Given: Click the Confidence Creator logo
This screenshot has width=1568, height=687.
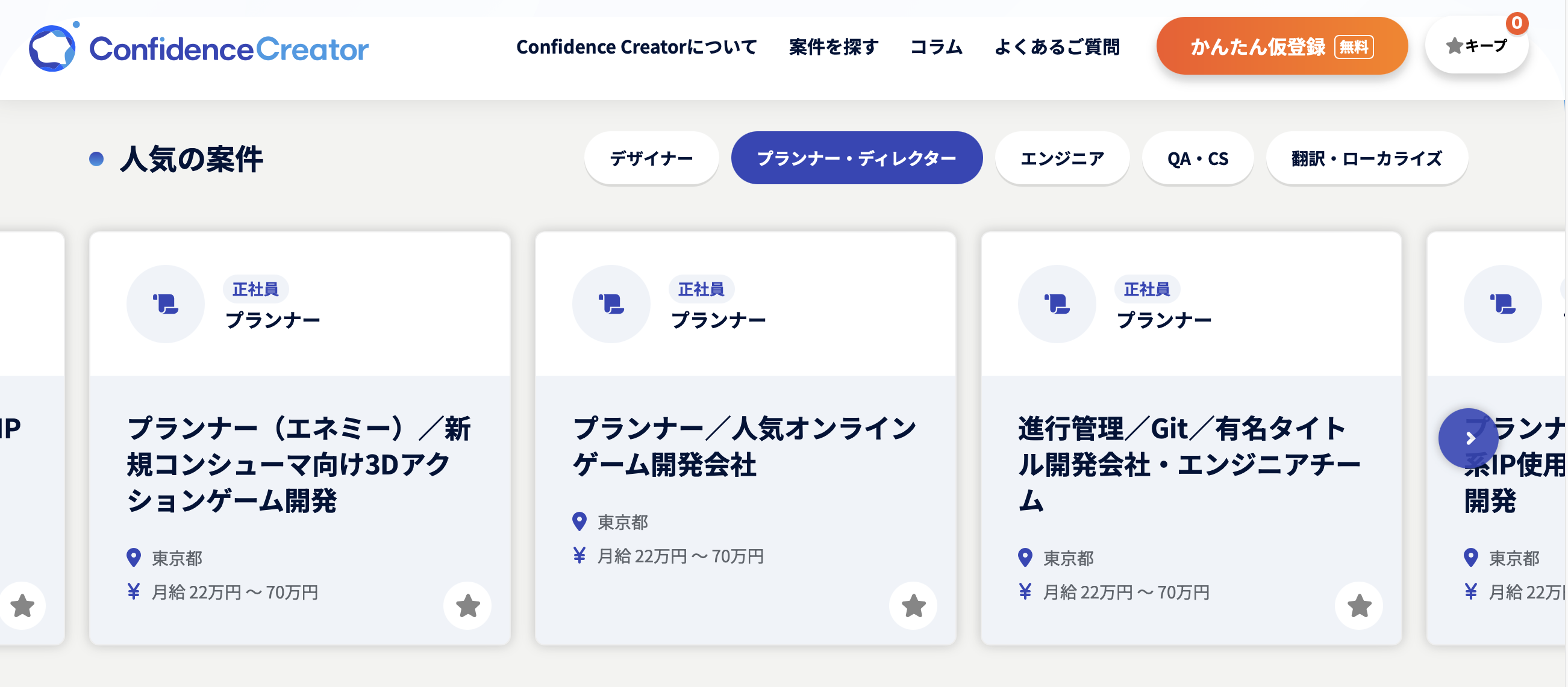Looking at the screenshot, I should pos(198,49).
